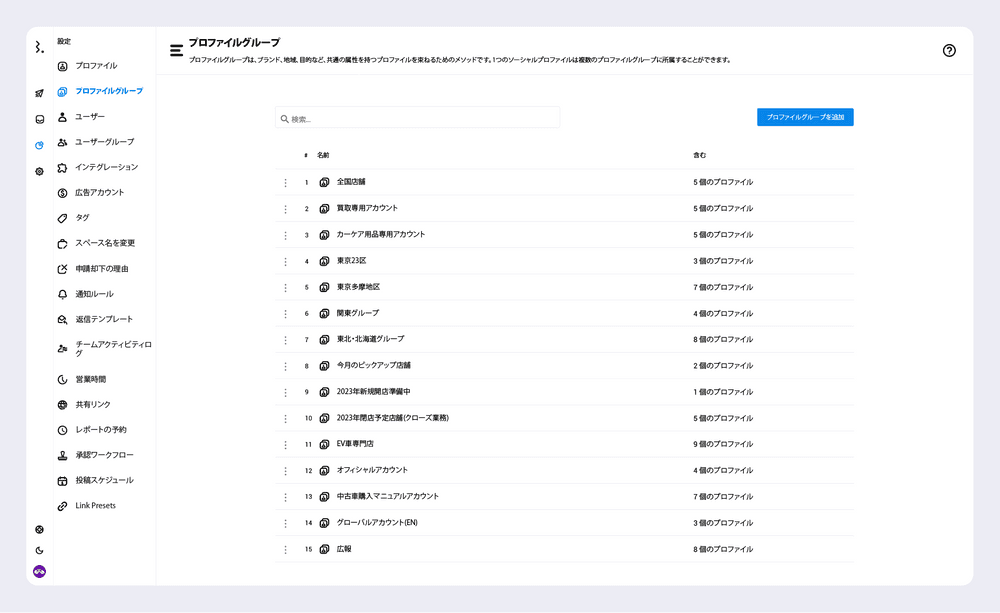Open the help question mark icon

[x=949, y=51]
